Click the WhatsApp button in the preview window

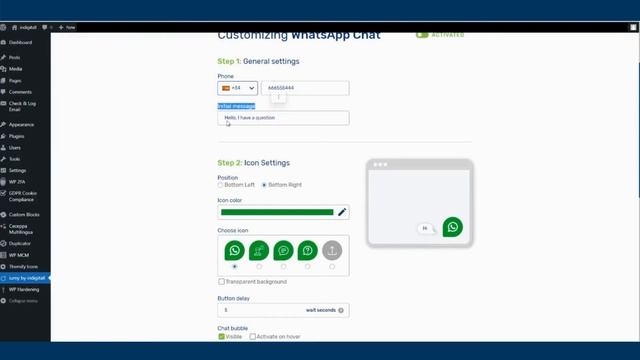tap(453, 227)
